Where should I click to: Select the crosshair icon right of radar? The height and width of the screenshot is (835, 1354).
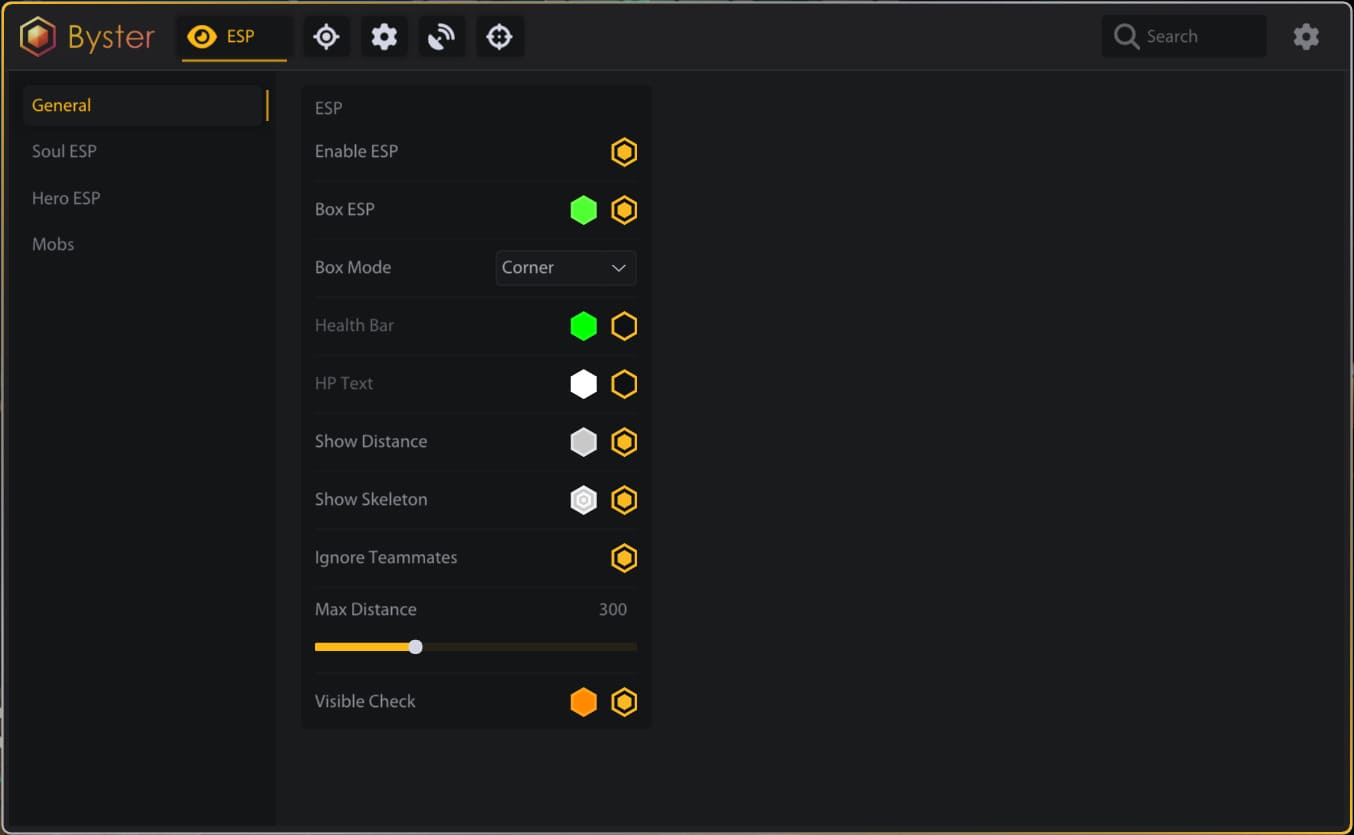point(499,37)
